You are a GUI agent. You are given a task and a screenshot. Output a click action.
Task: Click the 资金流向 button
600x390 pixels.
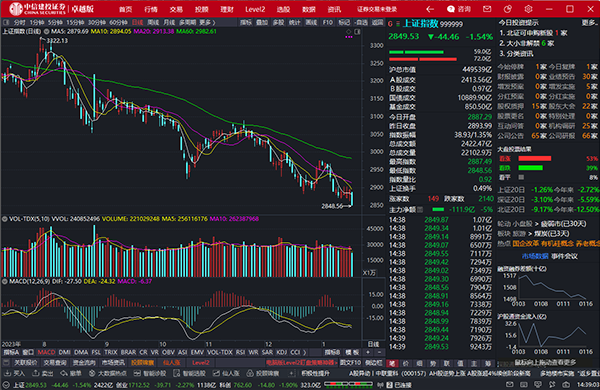(x=84, y=362)
